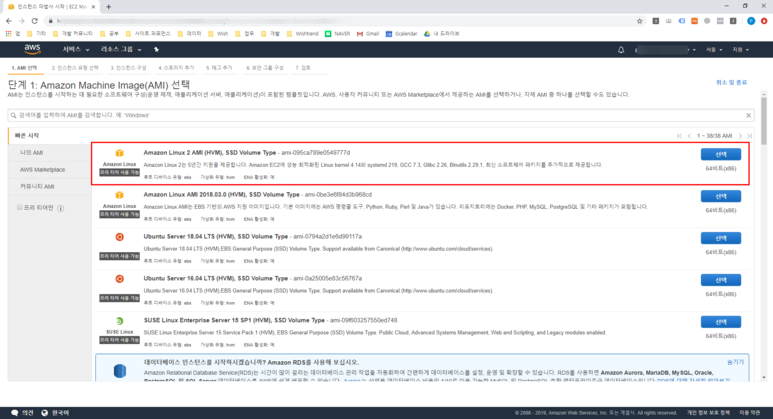Click the Ubuntu Server 16.04 logo icon

119,279
